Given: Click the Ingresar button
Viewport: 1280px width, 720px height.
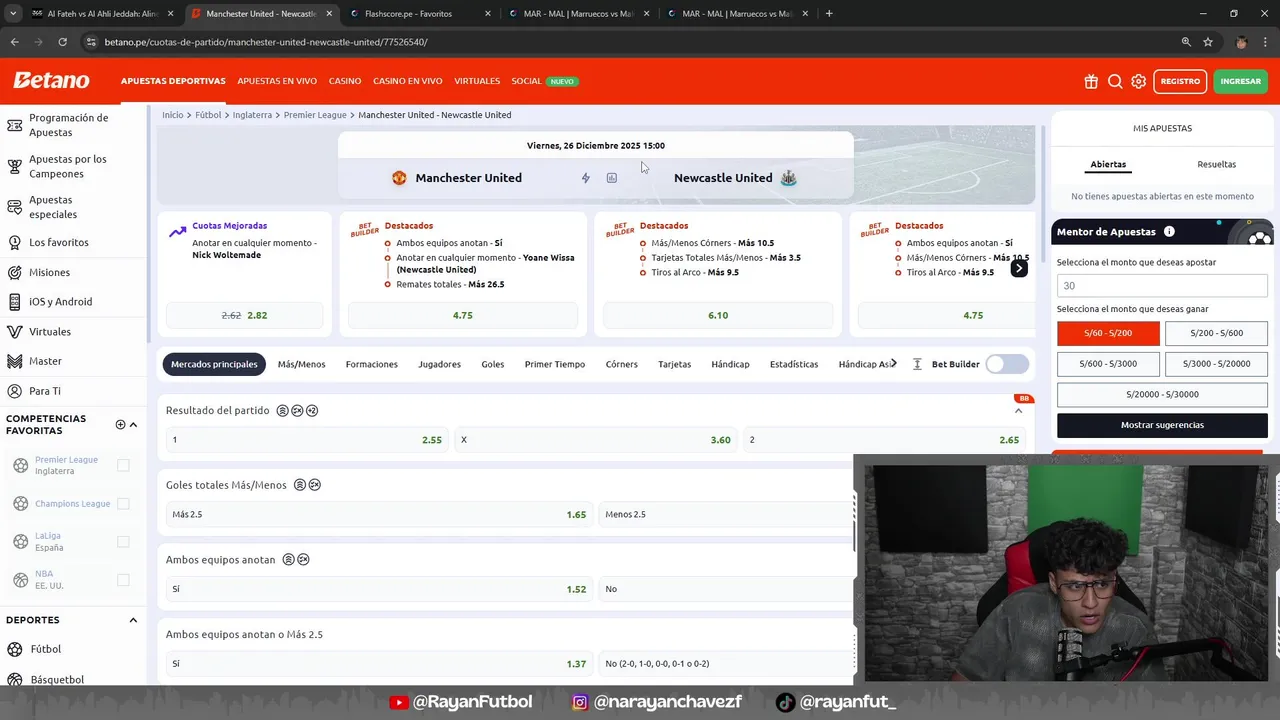Looking at the screenshot, I should (1240, 81).
